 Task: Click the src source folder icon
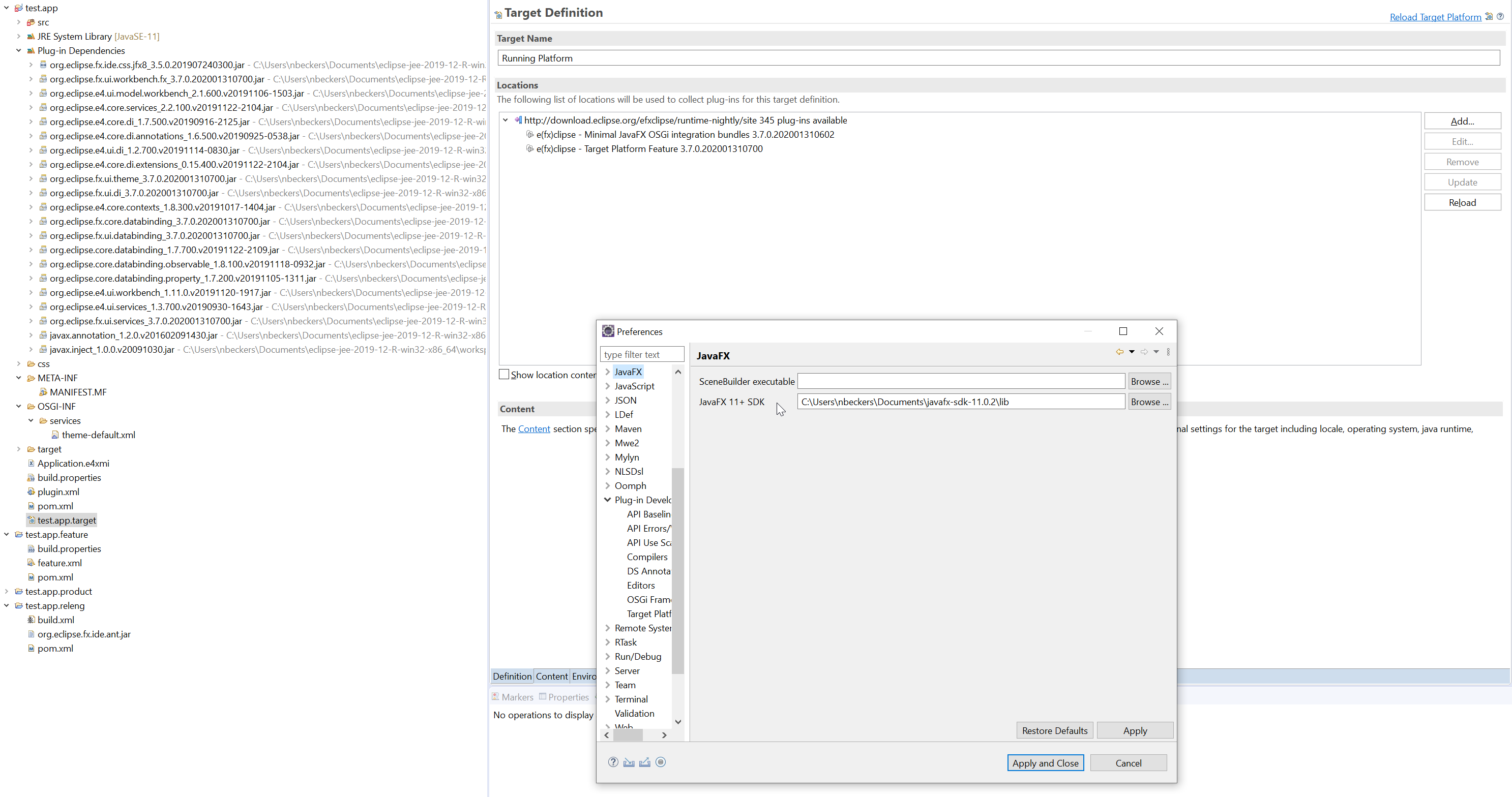click(x=31, y=22)
